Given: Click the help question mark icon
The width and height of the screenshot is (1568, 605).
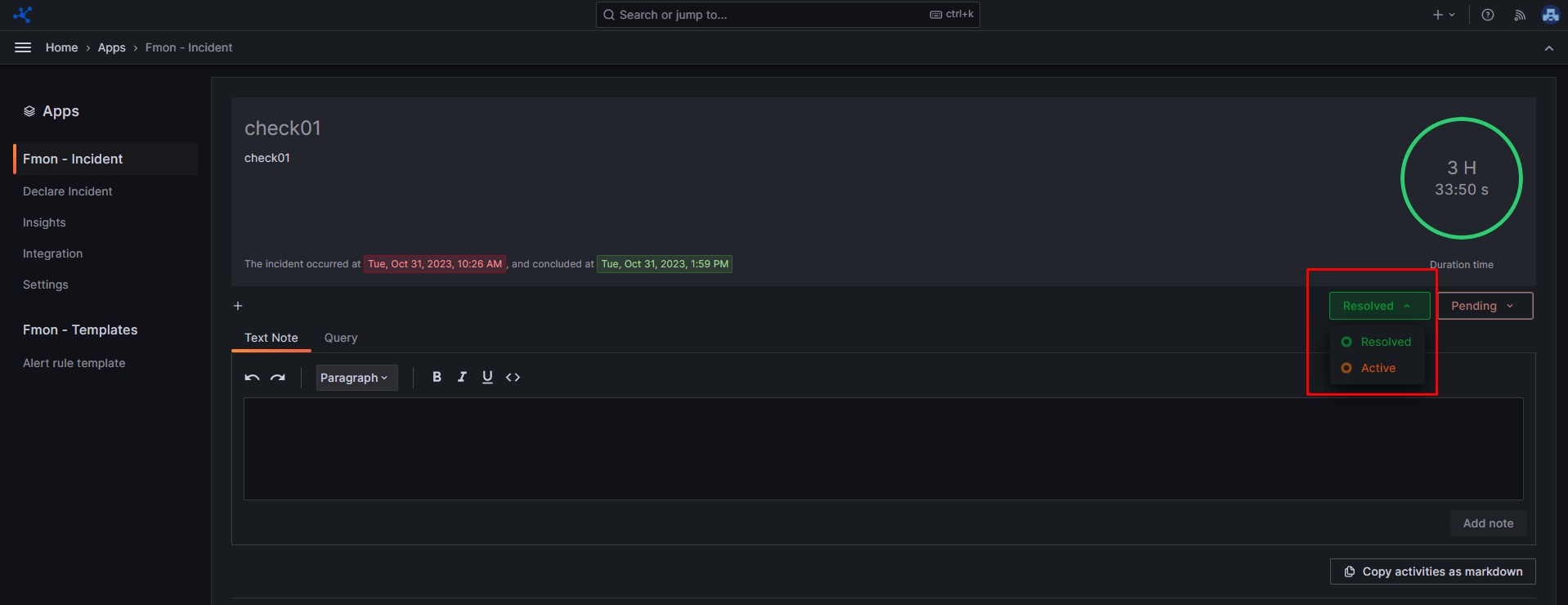Looking at the screenshot, I should click(1488, 15).
